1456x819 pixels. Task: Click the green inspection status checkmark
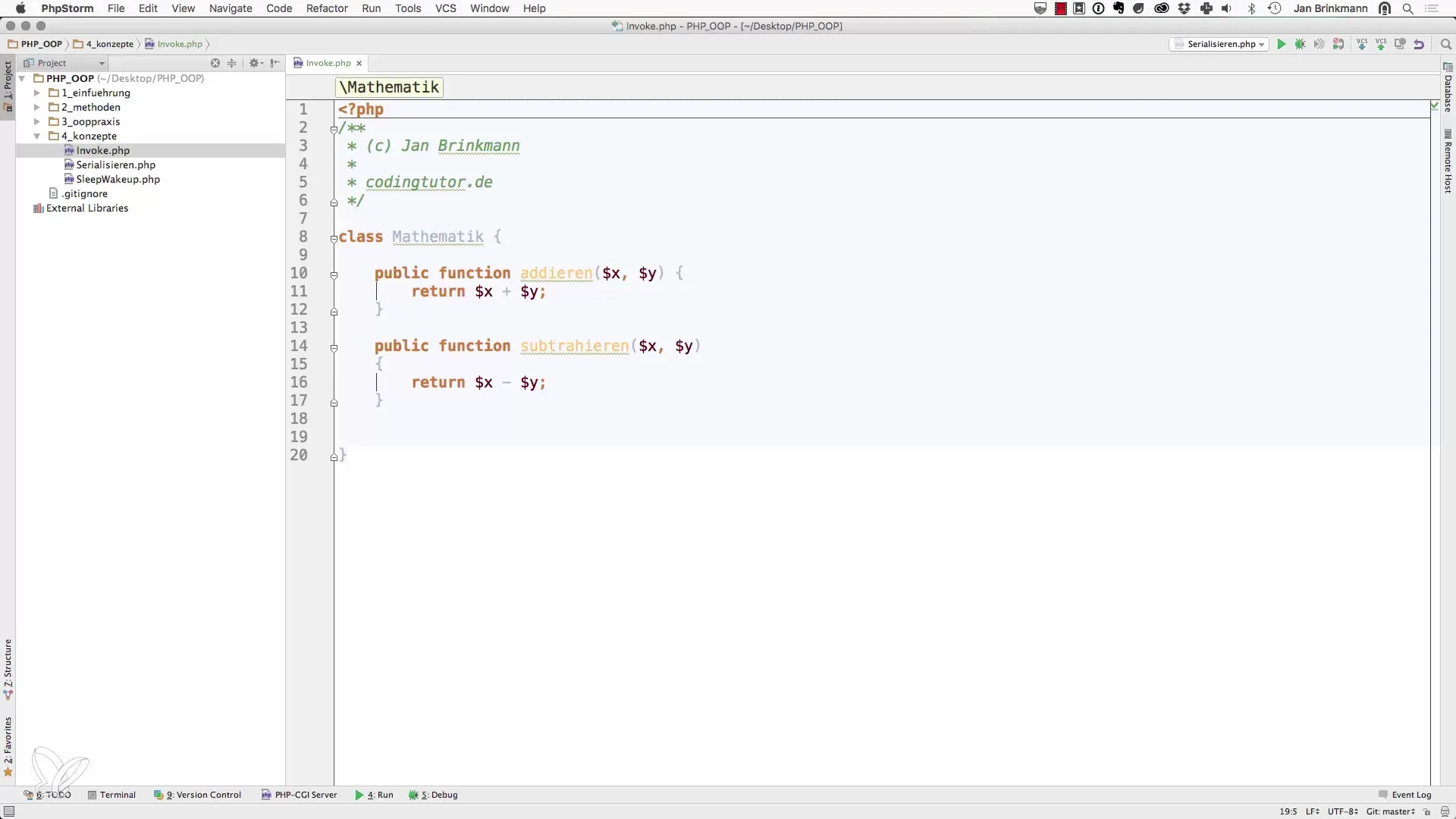pos(1434,106)
